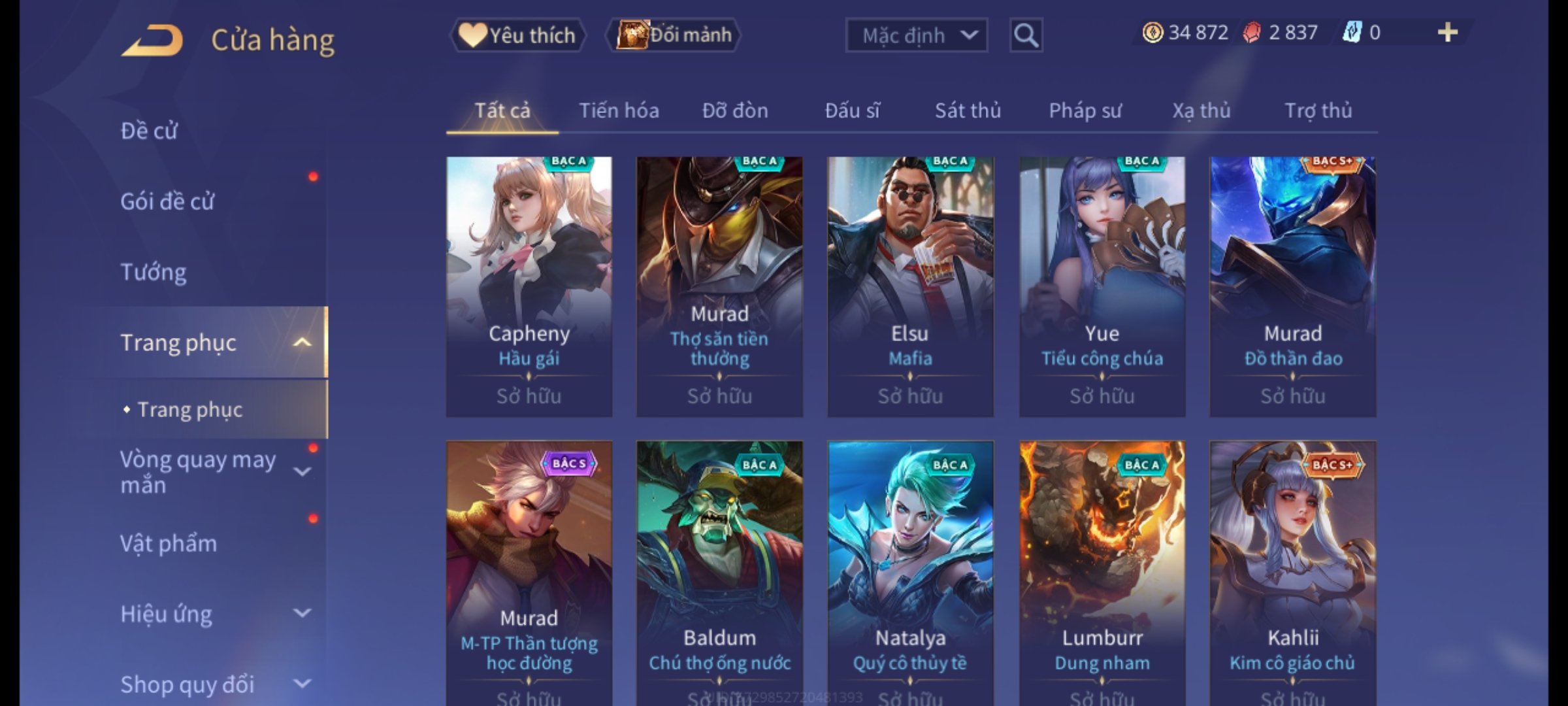Image resolution: width=1568 pixels, height=706 pixels.
Task: Expand the Vòng quay may mắn section
Action: [x=302, y=471]
